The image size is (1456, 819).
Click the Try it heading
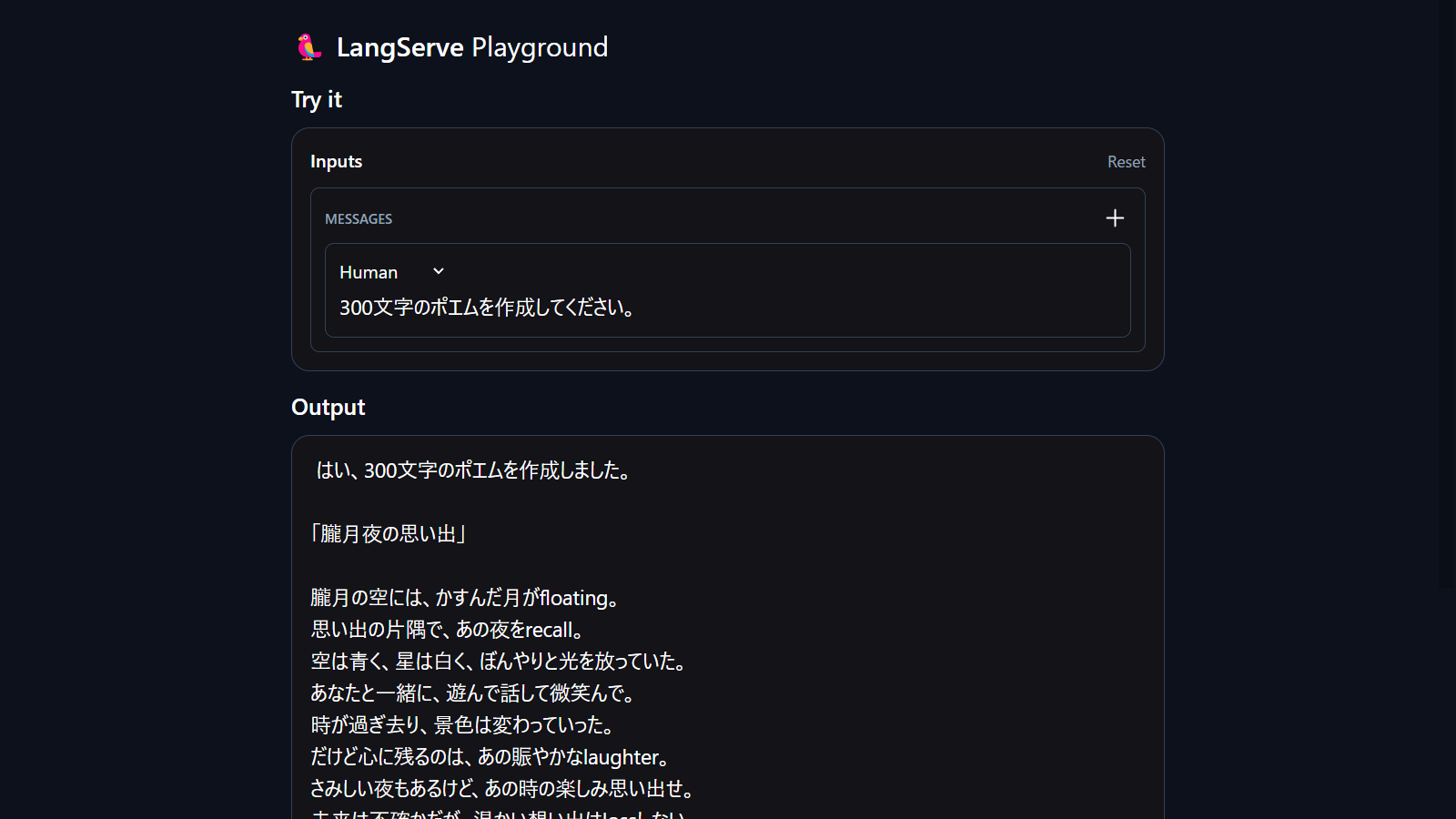tap(316, 100)
